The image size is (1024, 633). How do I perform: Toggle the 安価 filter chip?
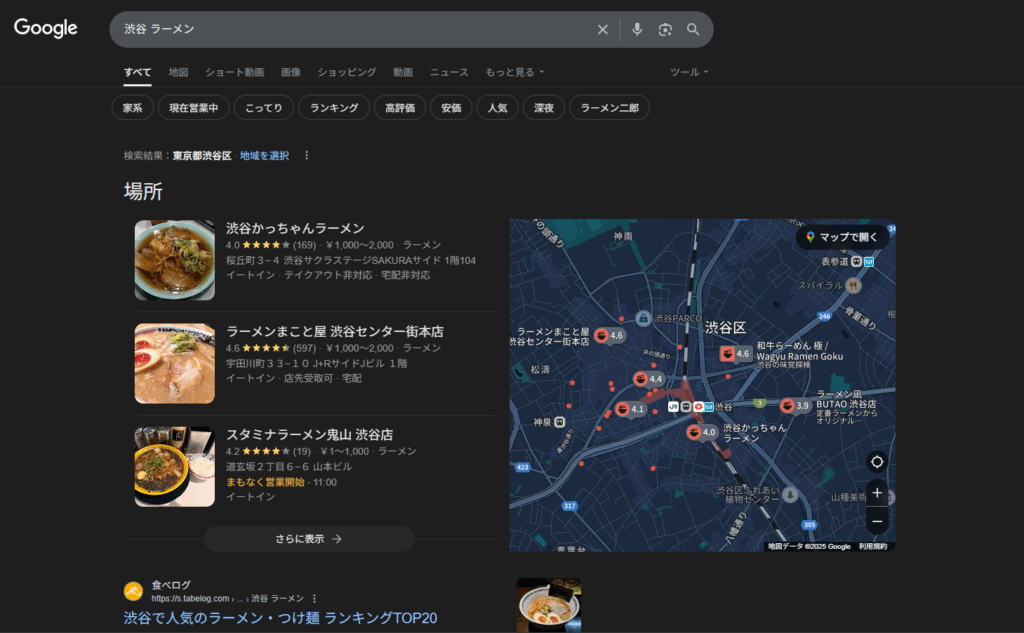coord(451,108)
